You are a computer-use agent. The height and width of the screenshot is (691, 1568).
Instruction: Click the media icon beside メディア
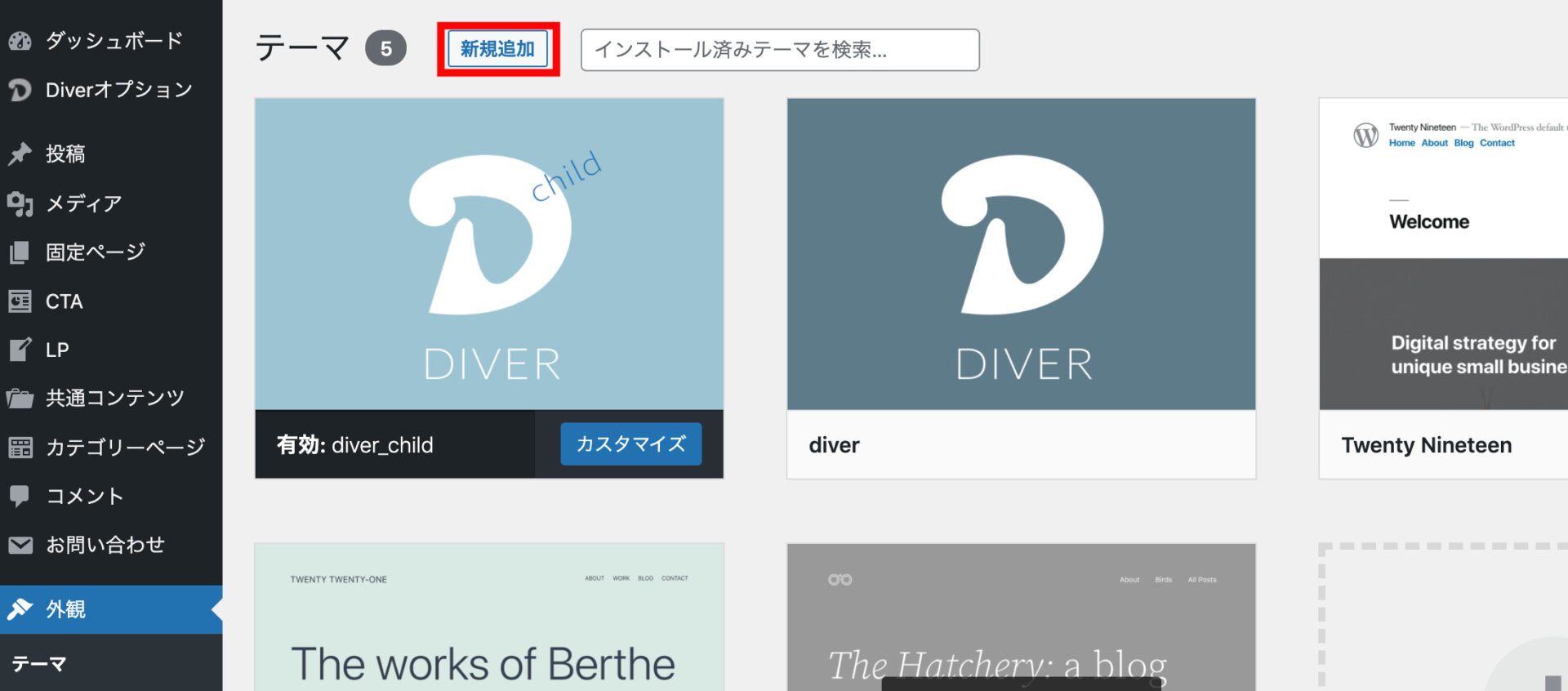coord(20,203)
